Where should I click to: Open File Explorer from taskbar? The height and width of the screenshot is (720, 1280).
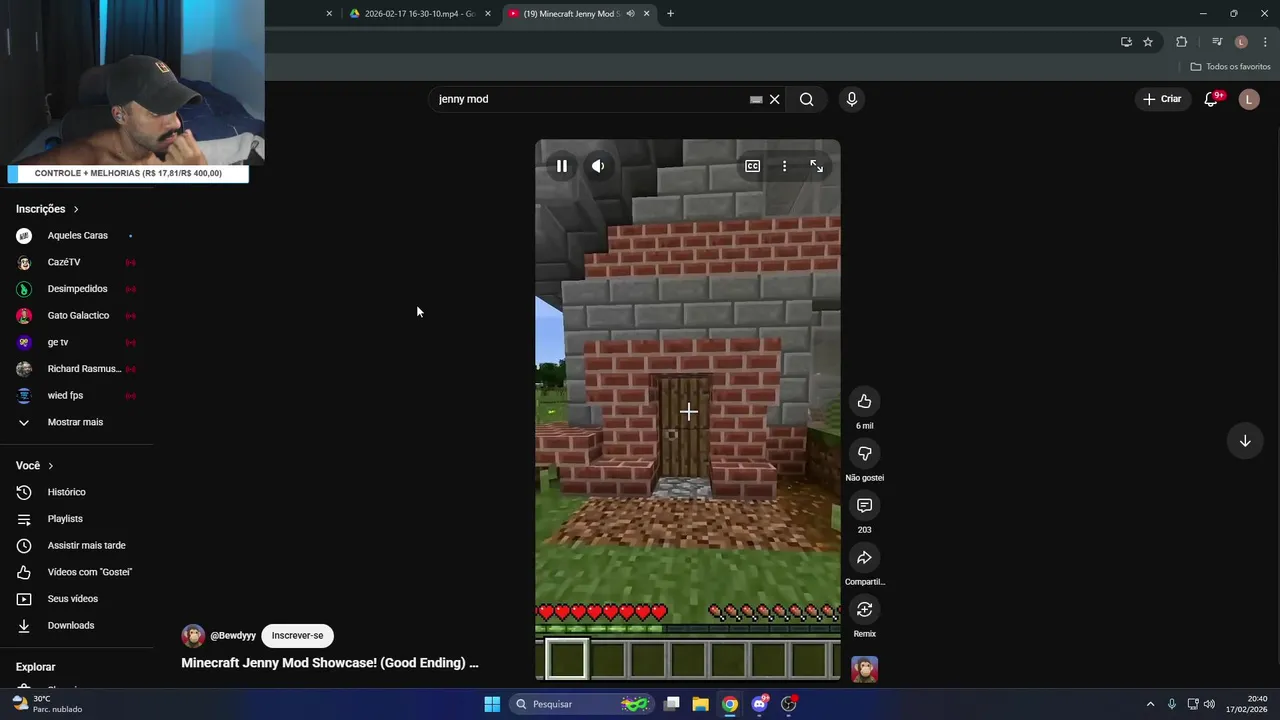(700, 704)
